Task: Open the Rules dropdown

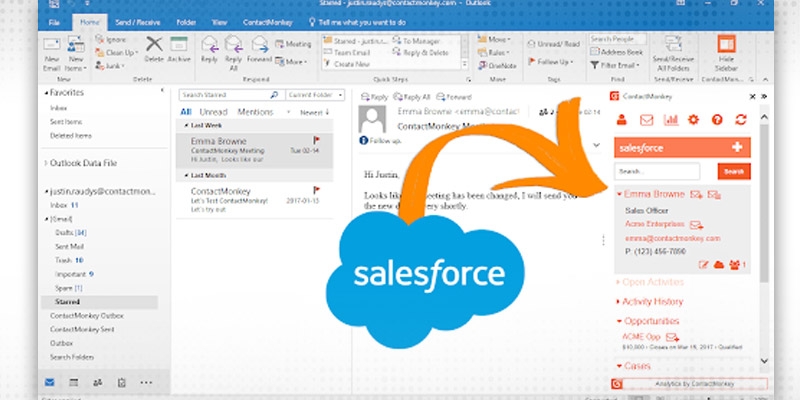Action: pos(494,53)
